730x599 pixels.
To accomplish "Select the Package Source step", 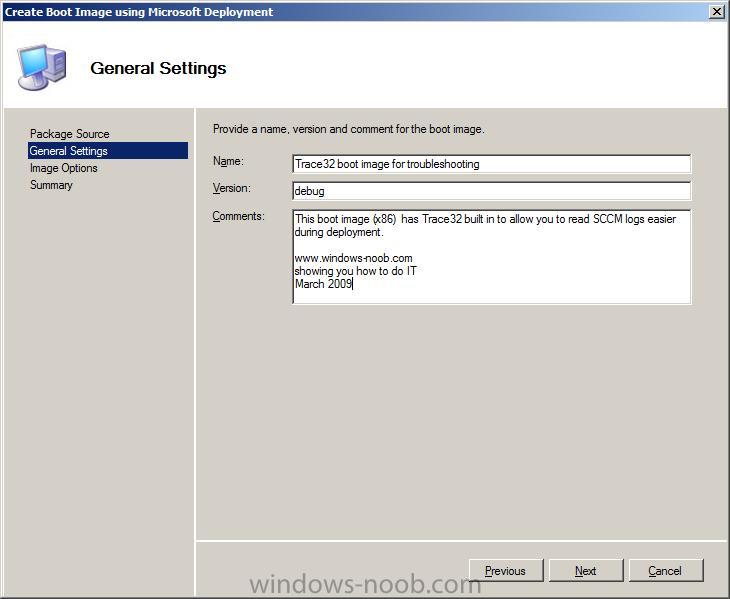I will (x=69, y=134).
